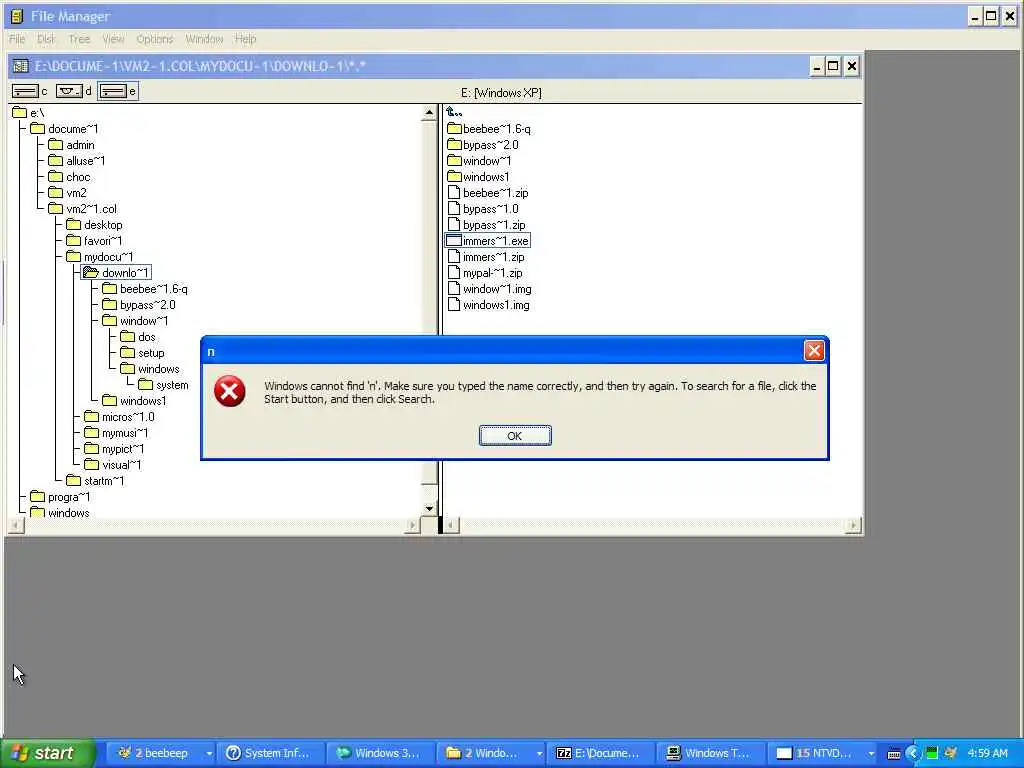Click windows1 folder icon in file list
Image resolution: width=1024 pixels, height=768 pixels.
tap(455, 177)
